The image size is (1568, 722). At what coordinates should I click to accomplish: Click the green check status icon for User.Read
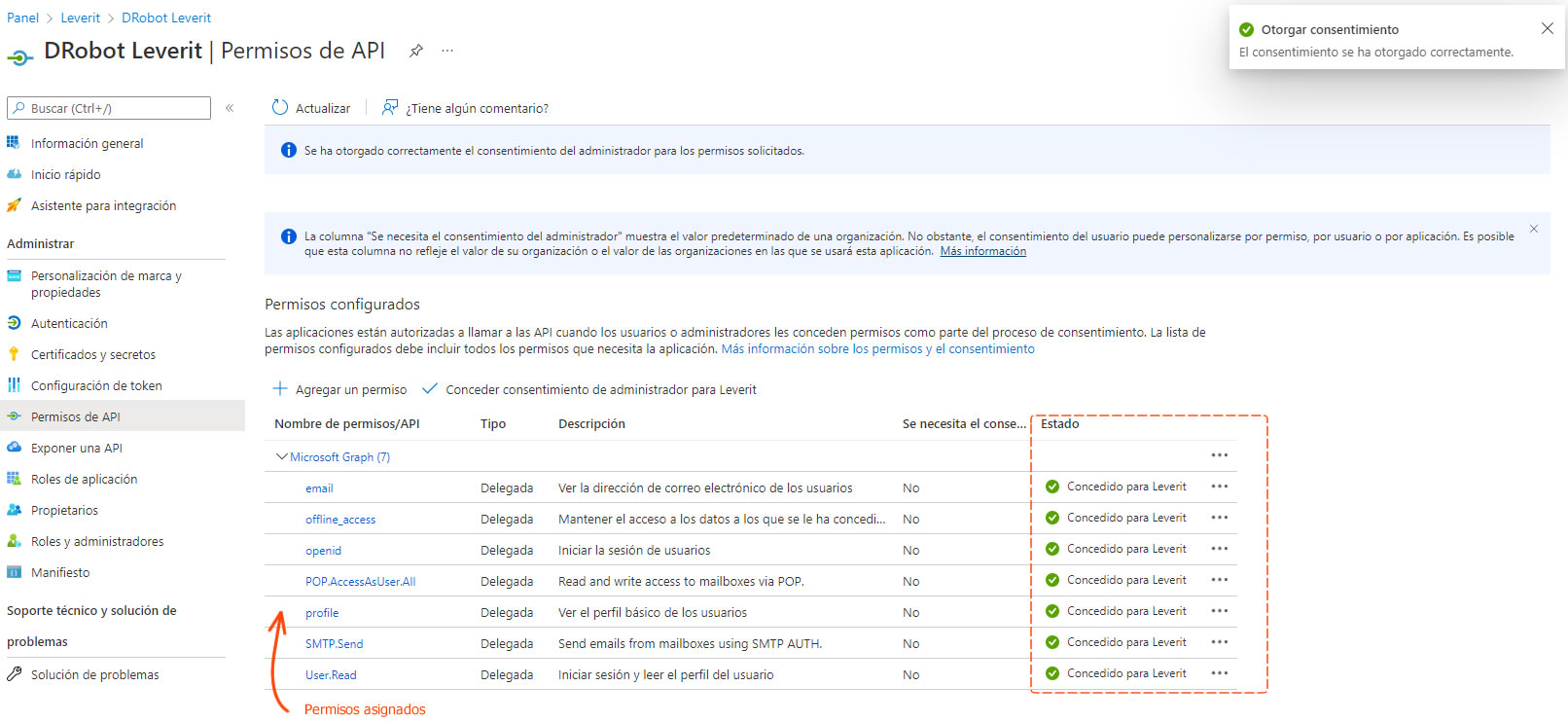[1052, 673]
